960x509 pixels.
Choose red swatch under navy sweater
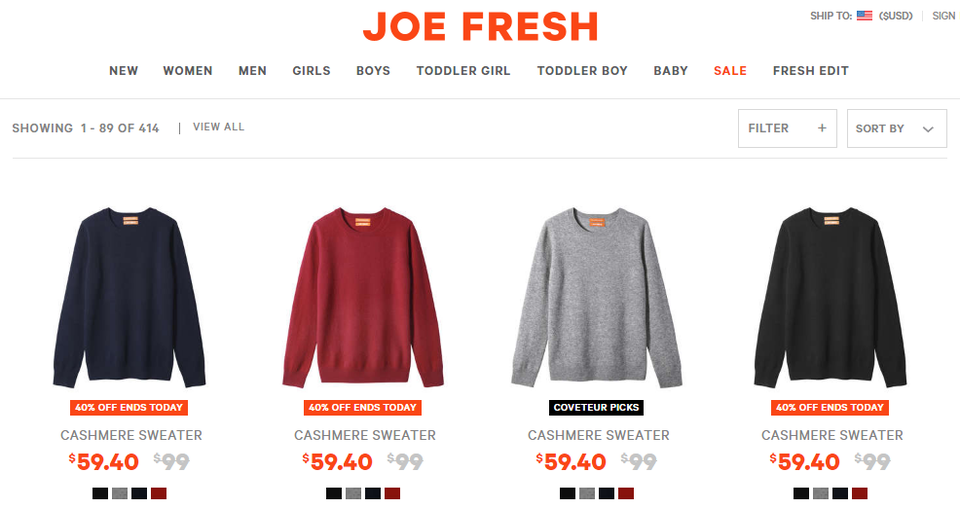(x=159, y=494)
